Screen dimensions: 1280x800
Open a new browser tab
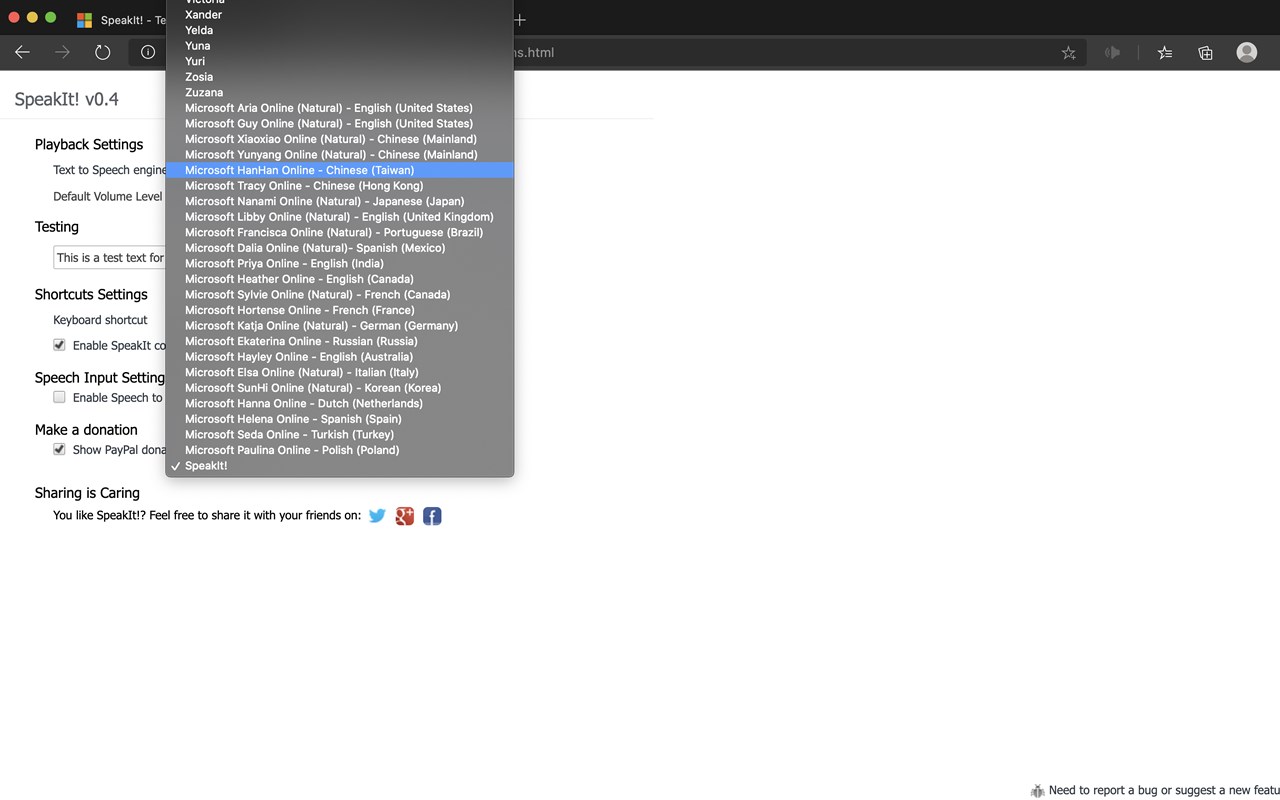coord(519,20)
